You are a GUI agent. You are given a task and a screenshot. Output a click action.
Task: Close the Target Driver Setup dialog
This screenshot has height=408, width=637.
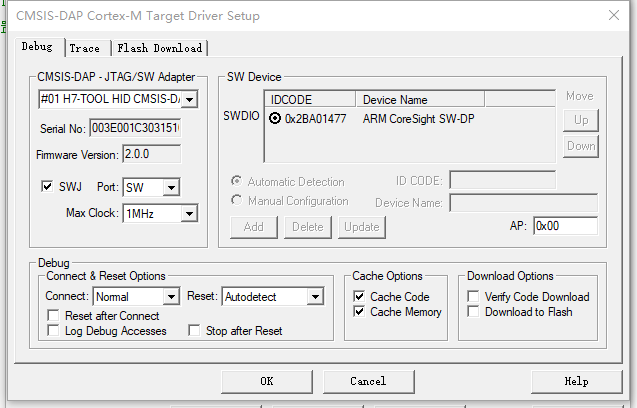(x=613, y=15)
